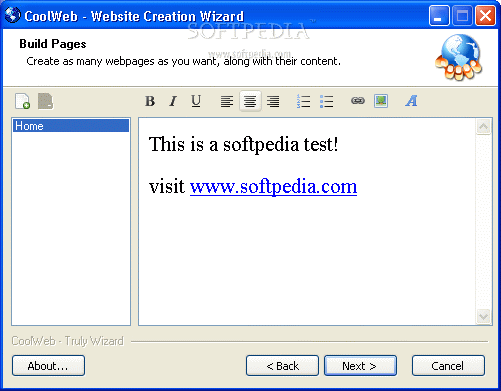This screenshot has height=391, width=501.
Task: Go back with the < Back button
Action: point(282,366)
